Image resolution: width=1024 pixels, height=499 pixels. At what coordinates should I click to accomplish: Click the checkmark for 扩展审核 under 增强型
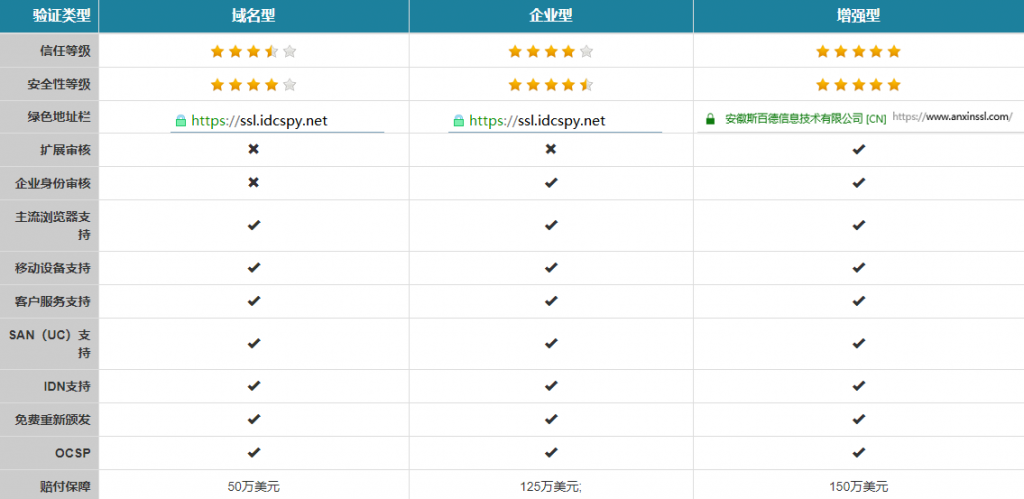point(858,150)
